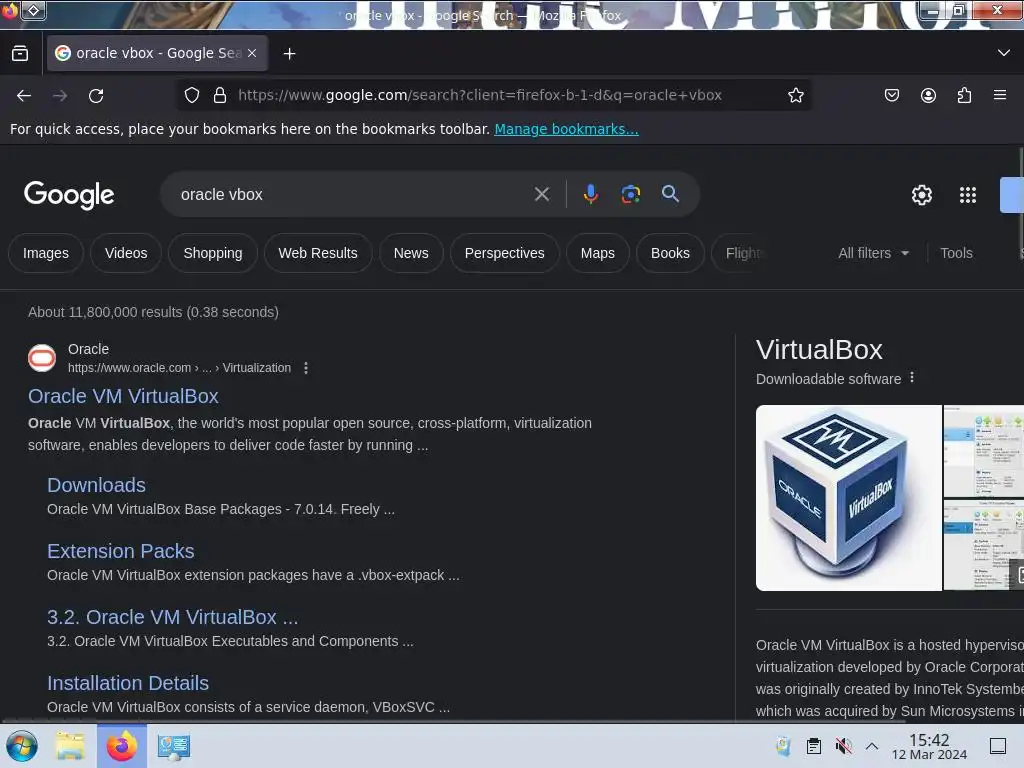Filter results by Videos
The width and height of the screenshot is (1024, 768).
(126, 253)
